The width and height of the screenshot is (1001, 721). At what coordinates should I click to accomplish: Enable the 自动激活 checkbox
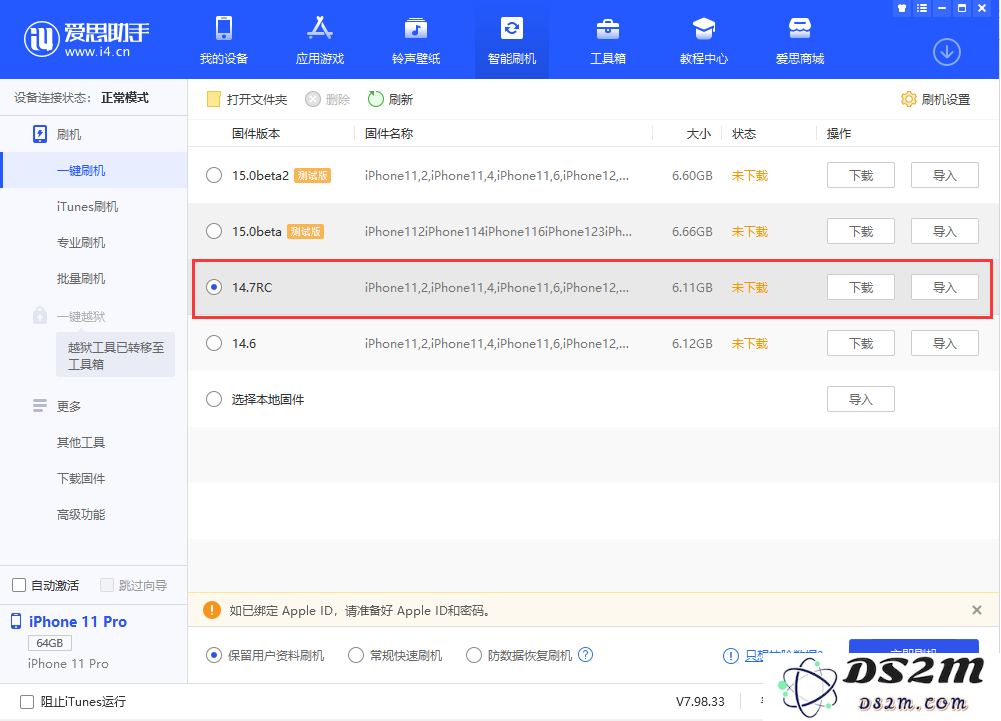(19, 585)
